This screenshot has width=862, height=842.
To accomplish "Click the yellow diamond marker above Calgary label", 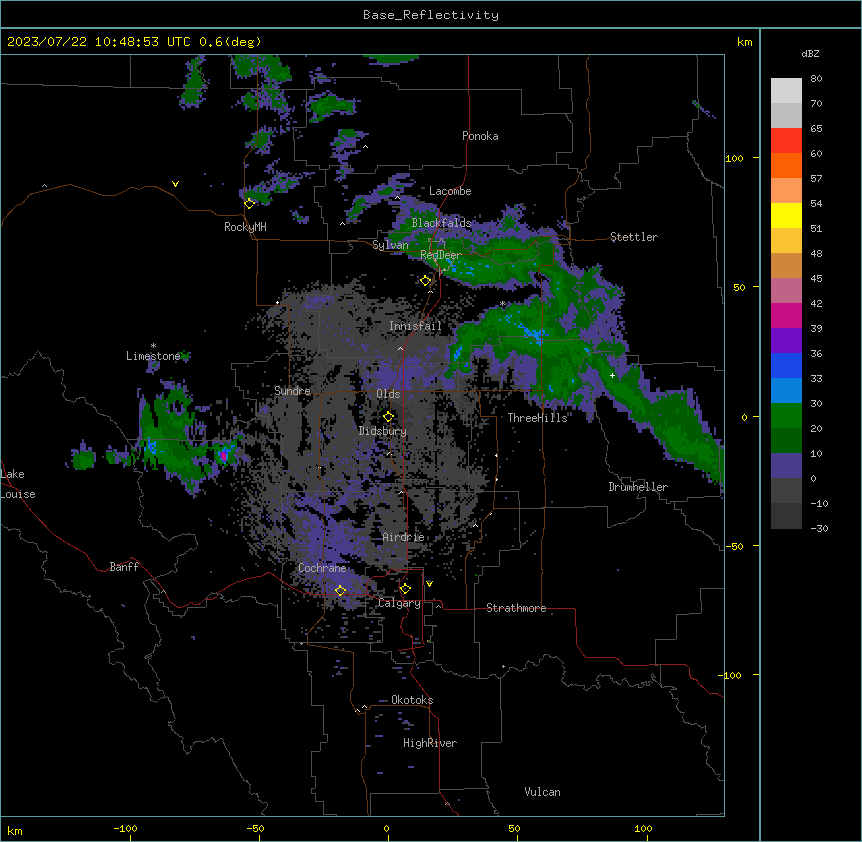I will [405, 589].
